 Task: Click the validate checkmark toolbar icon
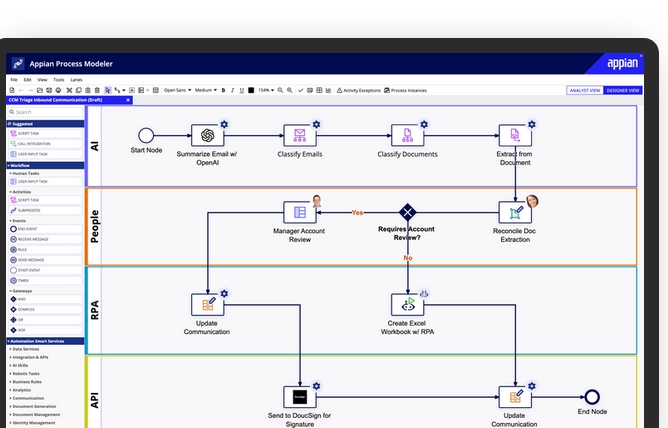coord(300,90)
